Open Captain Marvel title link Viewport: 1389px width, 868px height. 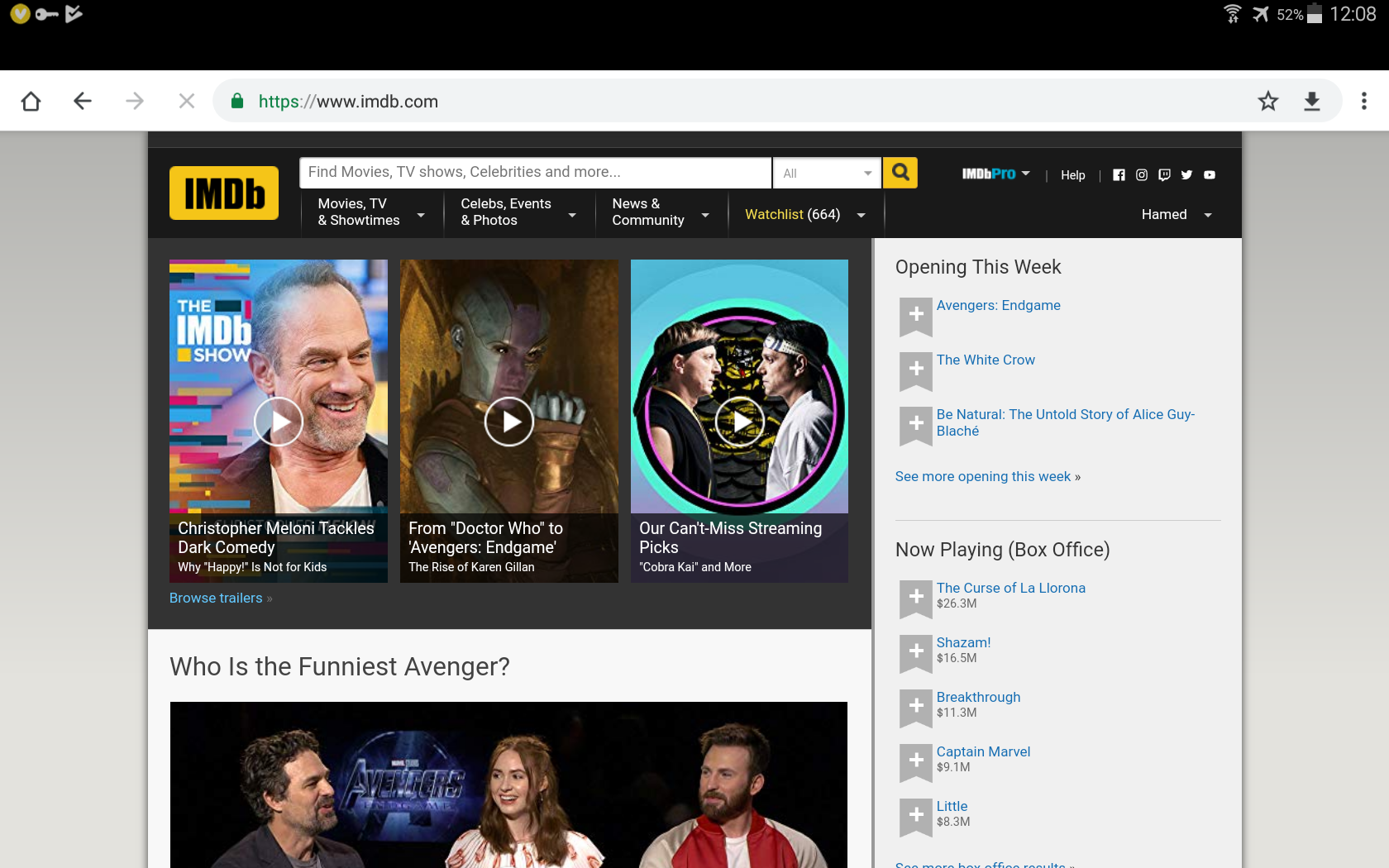click(x=983, y=751)
